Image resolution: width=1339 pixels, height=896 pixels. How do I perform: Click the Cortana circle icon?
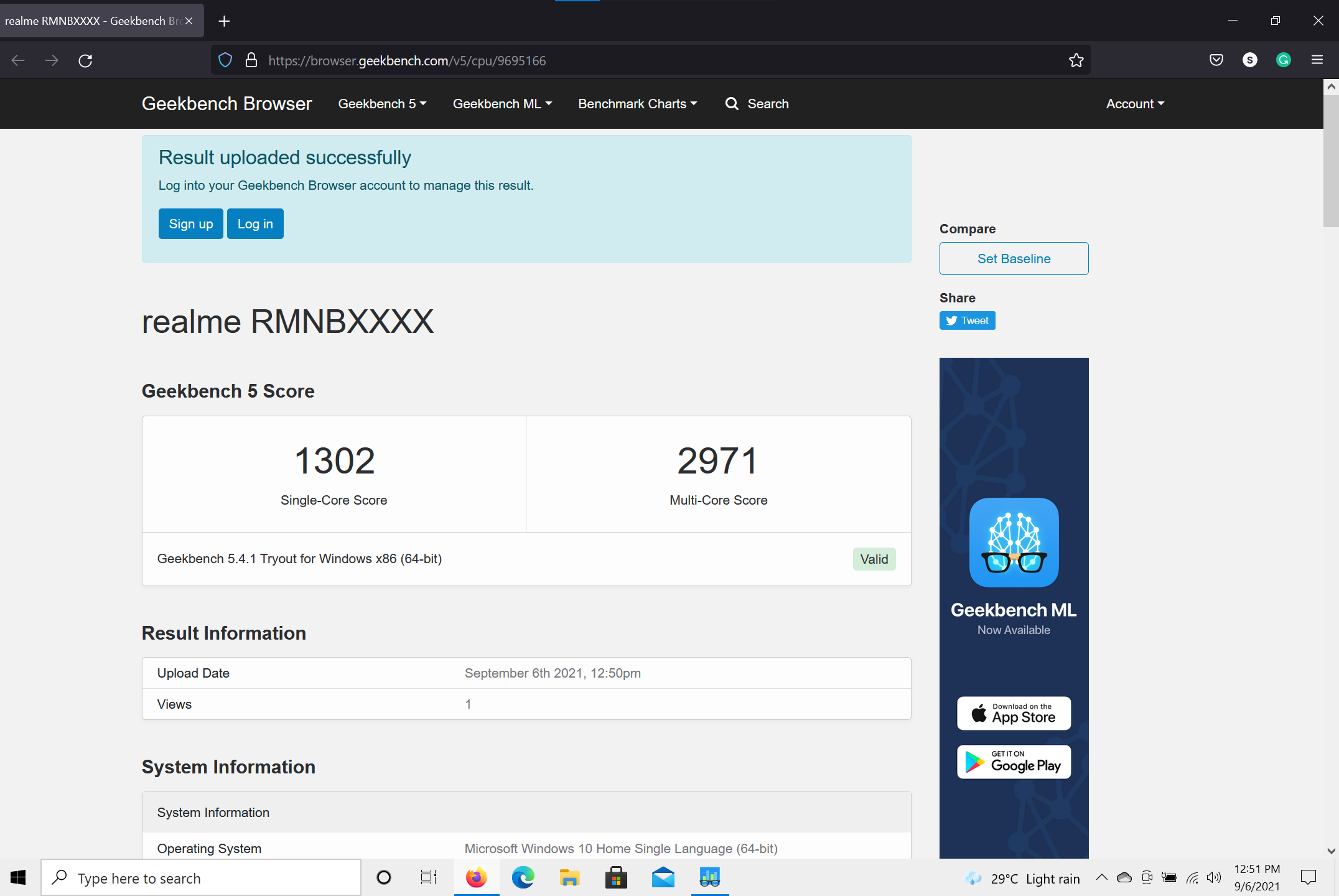384,878
